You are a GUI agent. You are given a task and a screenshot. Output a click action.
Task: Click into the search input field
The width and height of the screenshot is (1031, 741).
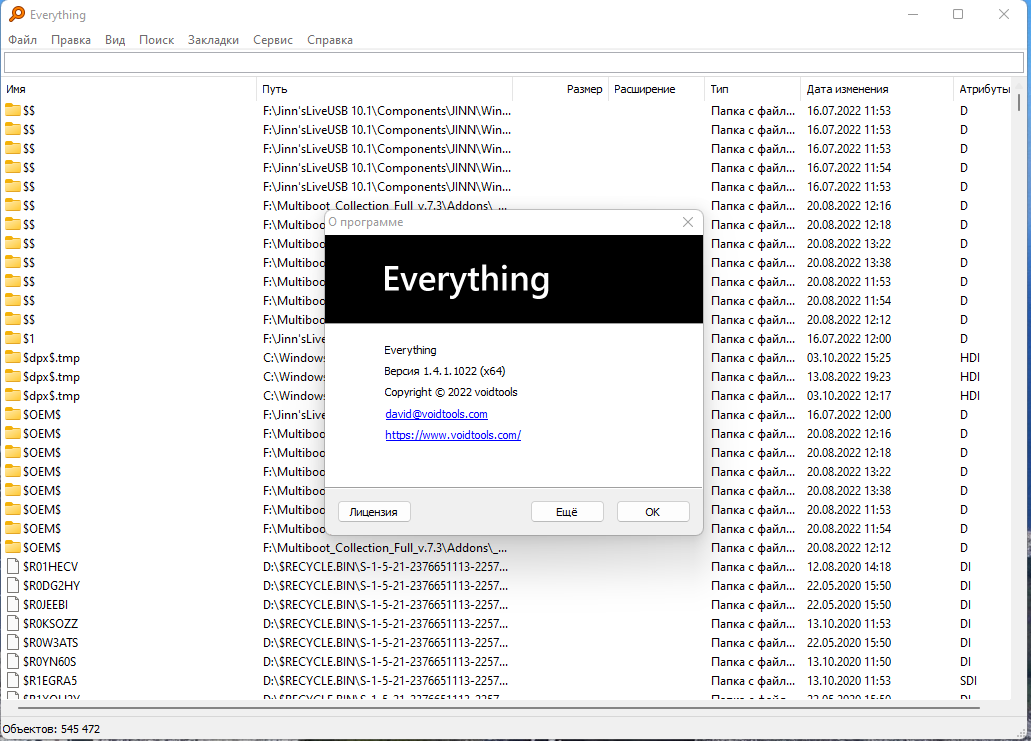514,63
